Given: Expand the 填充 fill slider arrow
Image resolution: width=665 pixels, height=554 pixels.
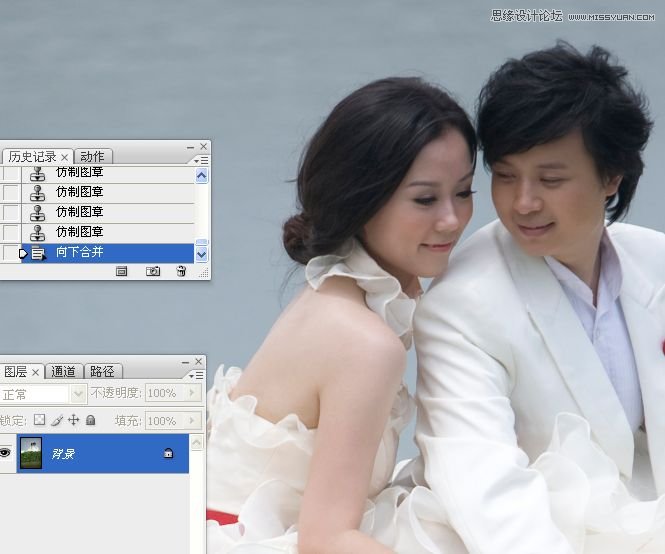Looking at the screenshot, I should (x=195, y=421).
